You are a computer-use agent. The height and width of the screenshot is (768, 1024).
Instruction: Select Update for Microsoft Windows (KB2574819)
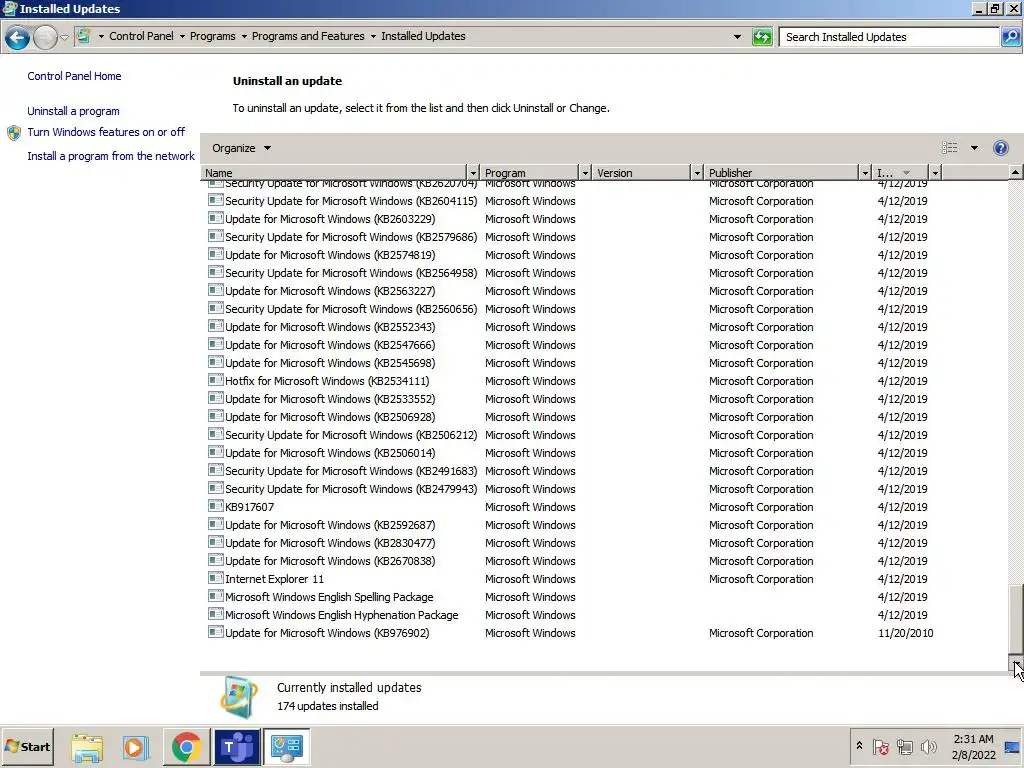click(x=573, y=255)
